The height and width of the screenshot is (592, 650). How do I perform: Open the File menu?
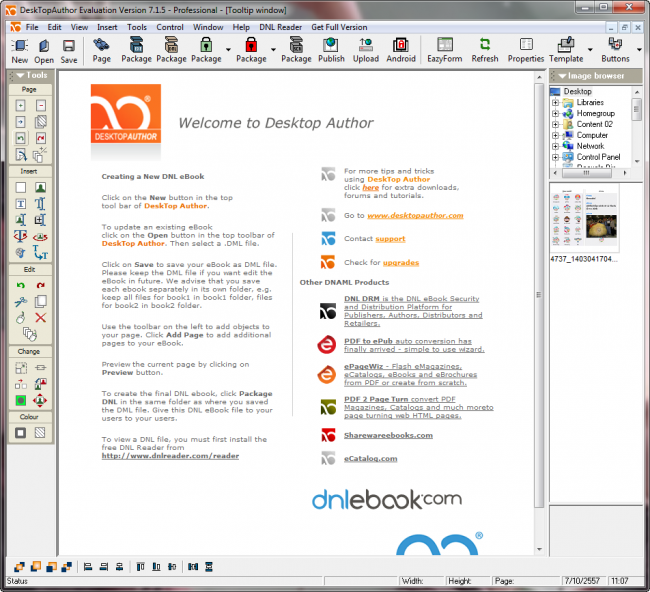coord(32,27)
